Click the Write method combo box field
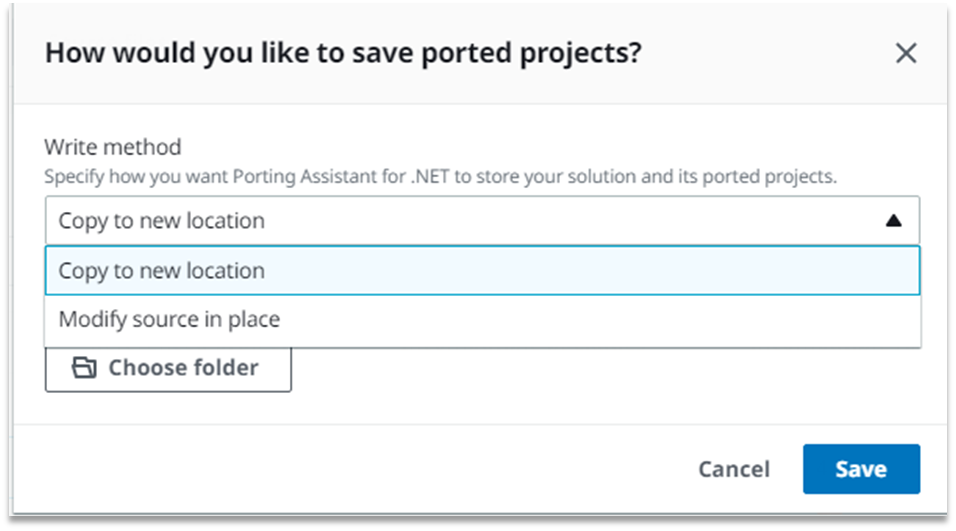Viewport: 956px width, 531px height. (x=481, y=221)
